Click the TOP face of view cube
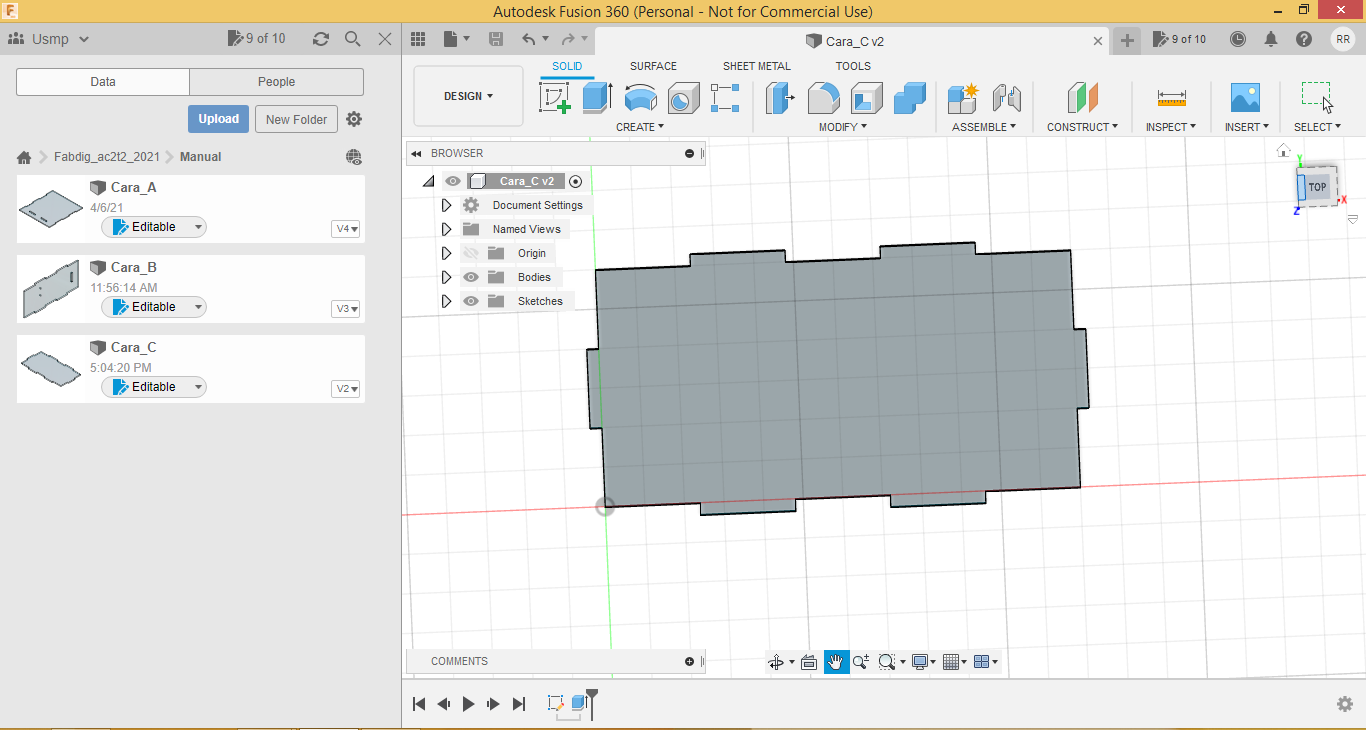 (1318, 187)
